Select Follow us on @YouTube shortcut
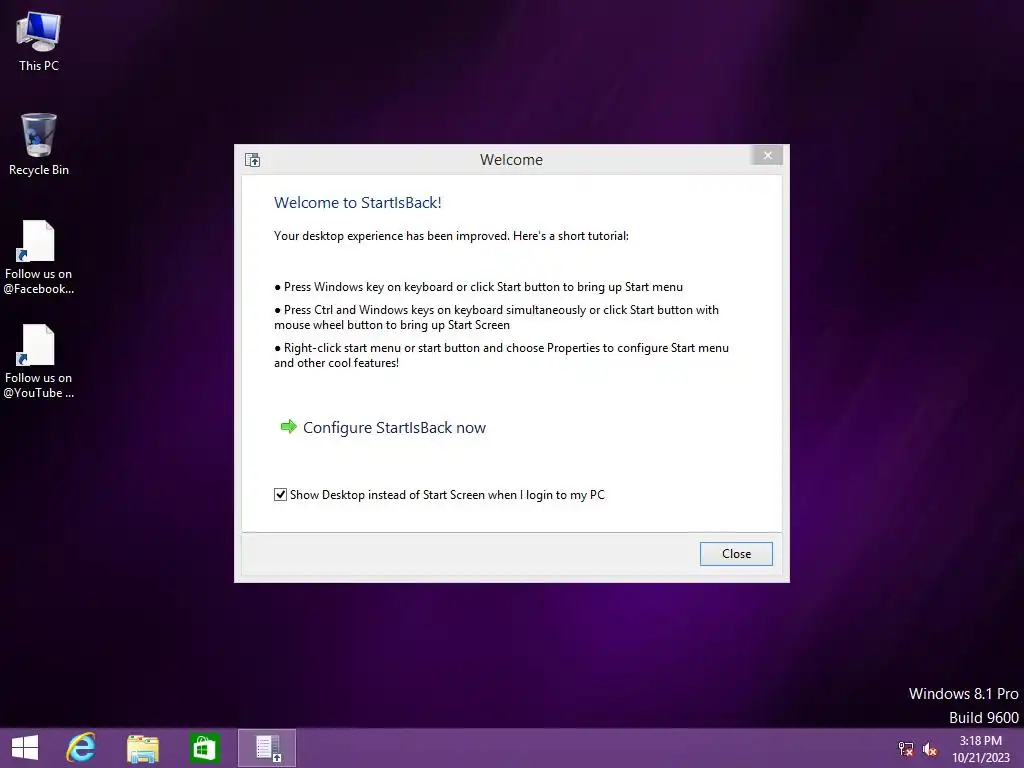The image size is (1024, 768). click(x=39, y=361)
